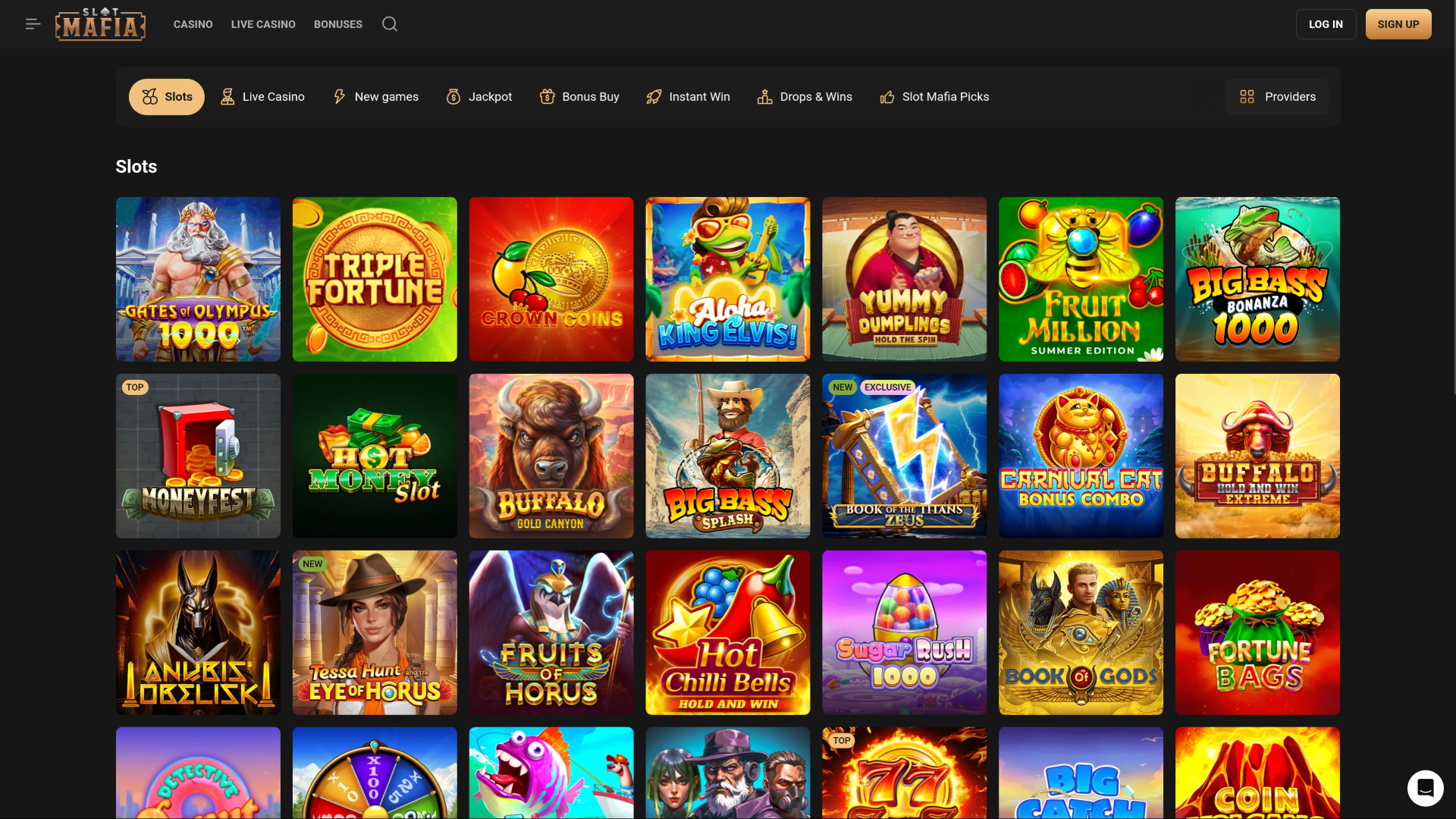This screenshot has width=1456, height=819.
Task: Switch to the New games tab
Action: click(x=375, y=96)
